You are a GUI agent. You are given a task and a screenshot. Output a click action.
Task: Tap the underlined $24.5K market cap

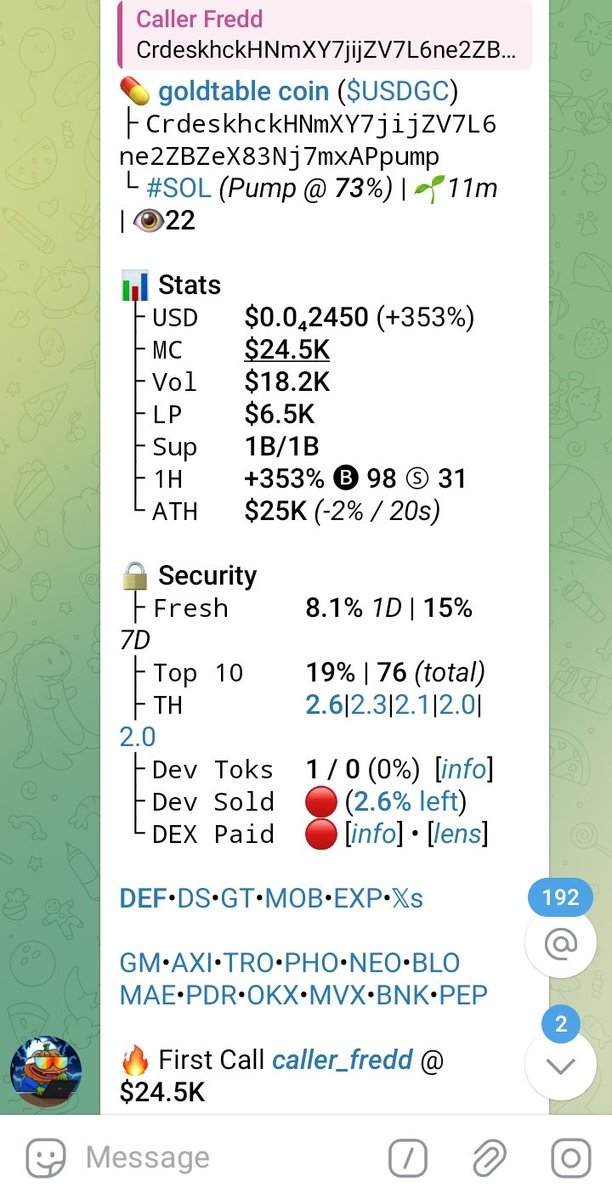[287, 350]
